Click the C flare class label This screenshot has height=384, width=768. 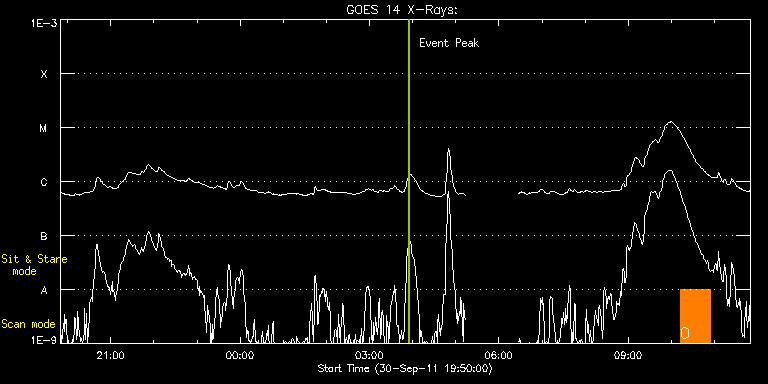tap(44, 182)
